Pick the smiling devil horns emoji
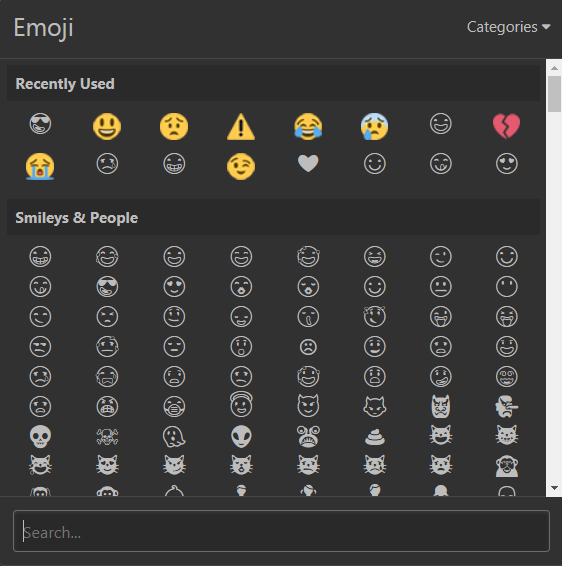Viewport: 562px width, 566px height. pyautogui.click(x=308, y=406)
